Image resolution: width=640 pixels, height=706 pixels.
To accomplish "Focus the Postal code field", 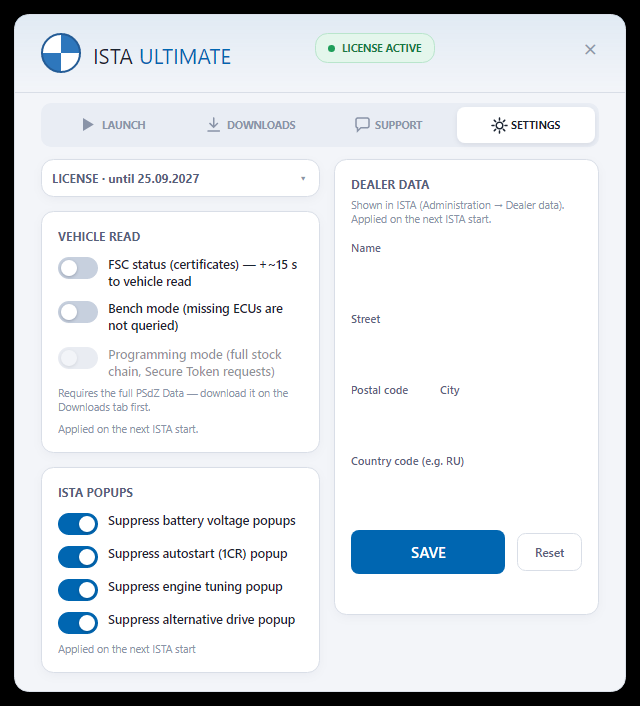I will click(391, 420).
